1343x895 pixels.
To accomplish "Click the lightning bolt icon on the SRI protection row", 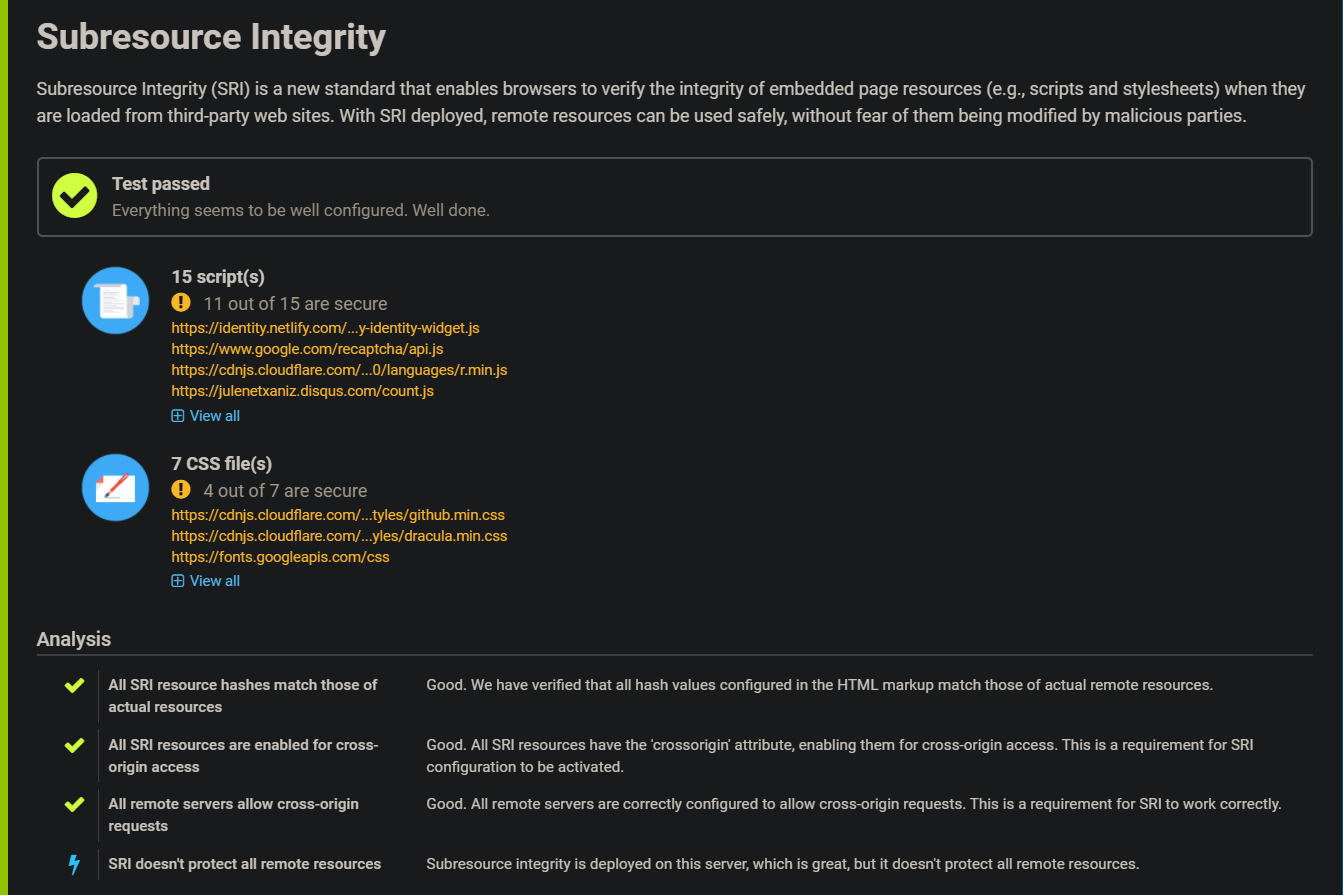I will 73,864.
